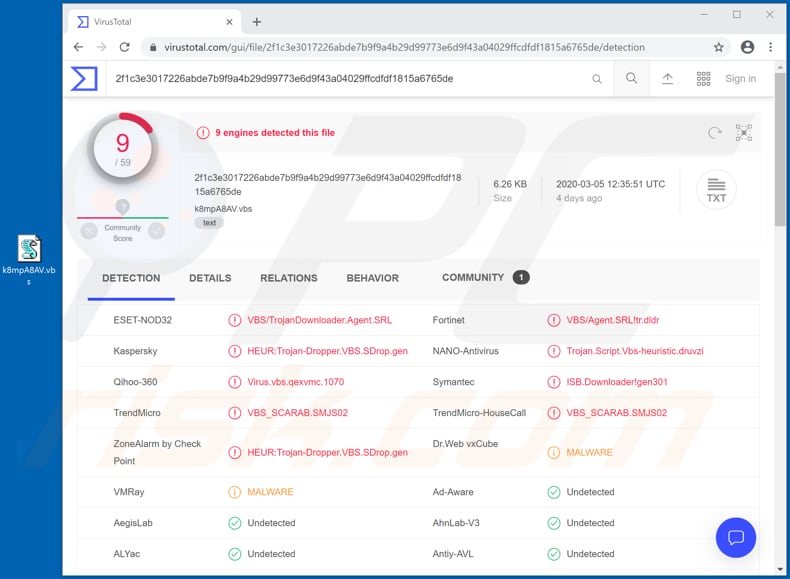The image size is (790, 579).
Task: Click the similar files graph icon
Action: [744, 133]
